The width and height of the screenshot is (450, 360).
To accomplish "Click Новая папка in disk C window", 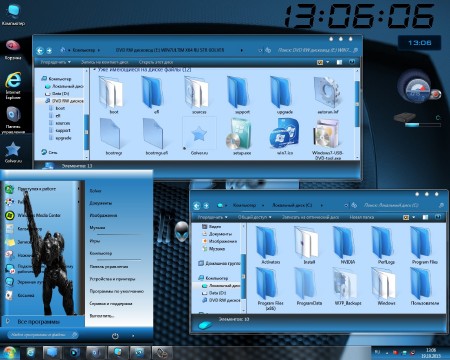I will (x=361, y=217).
